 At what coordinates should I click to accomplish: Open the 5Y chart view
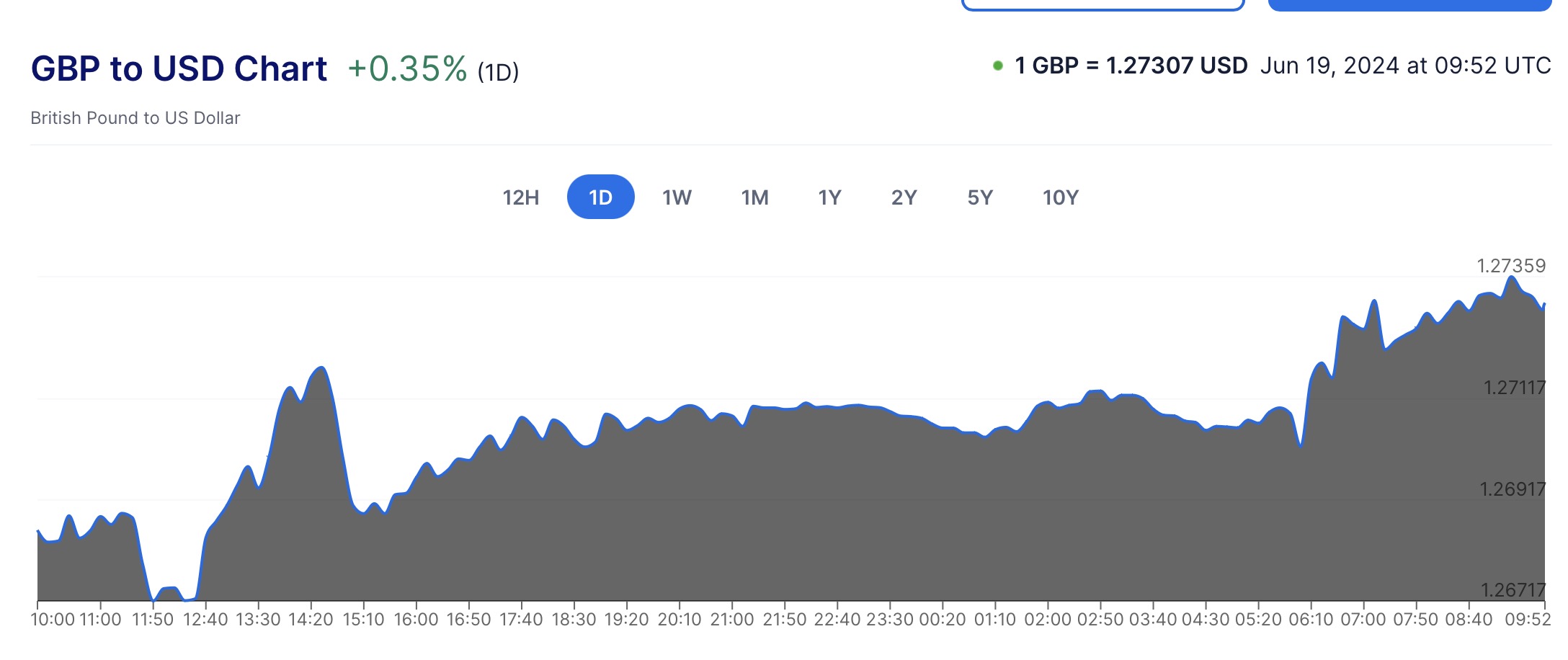(980, 197)
